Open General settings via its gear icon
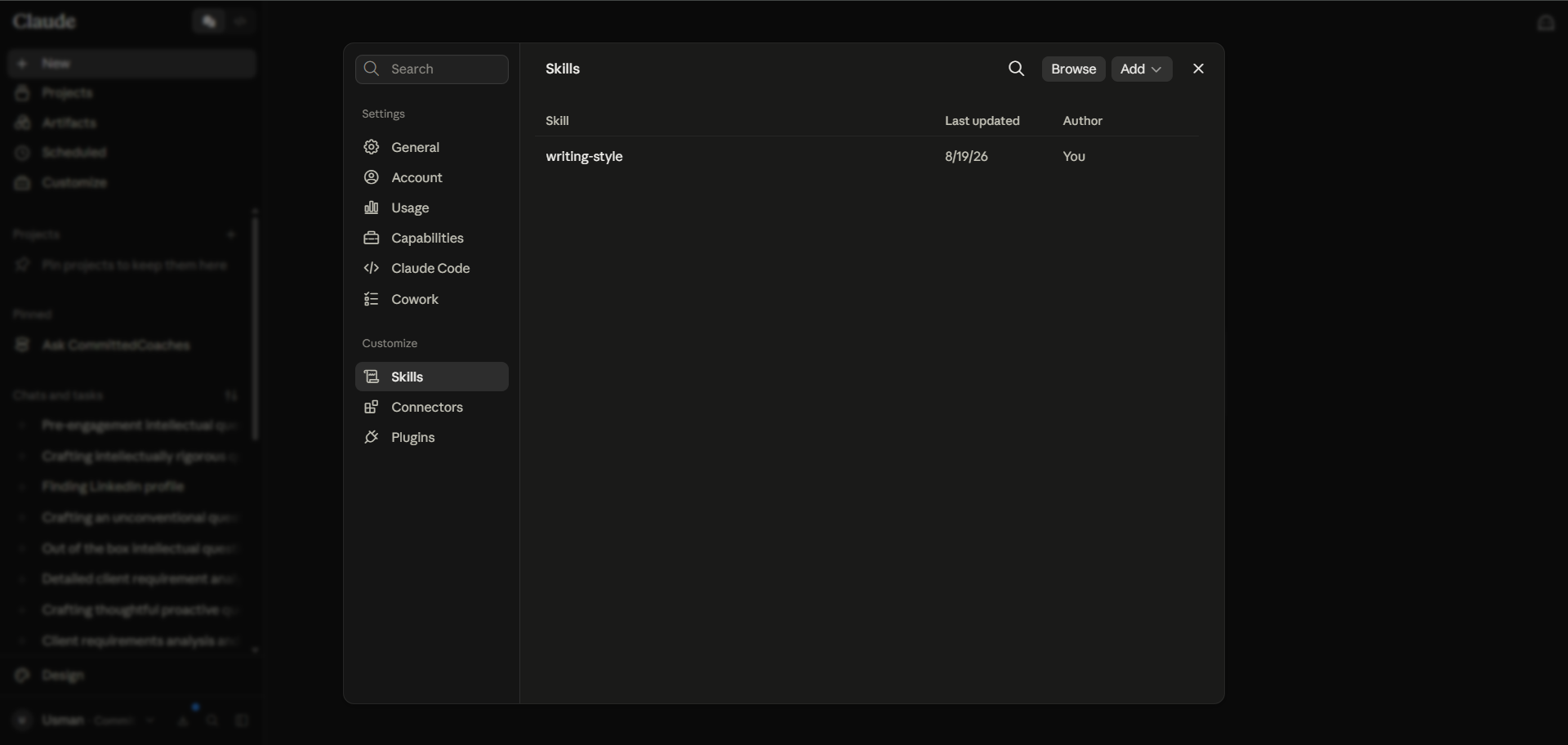The height and width of the screenshot is (745, 1568). point(372,147)
